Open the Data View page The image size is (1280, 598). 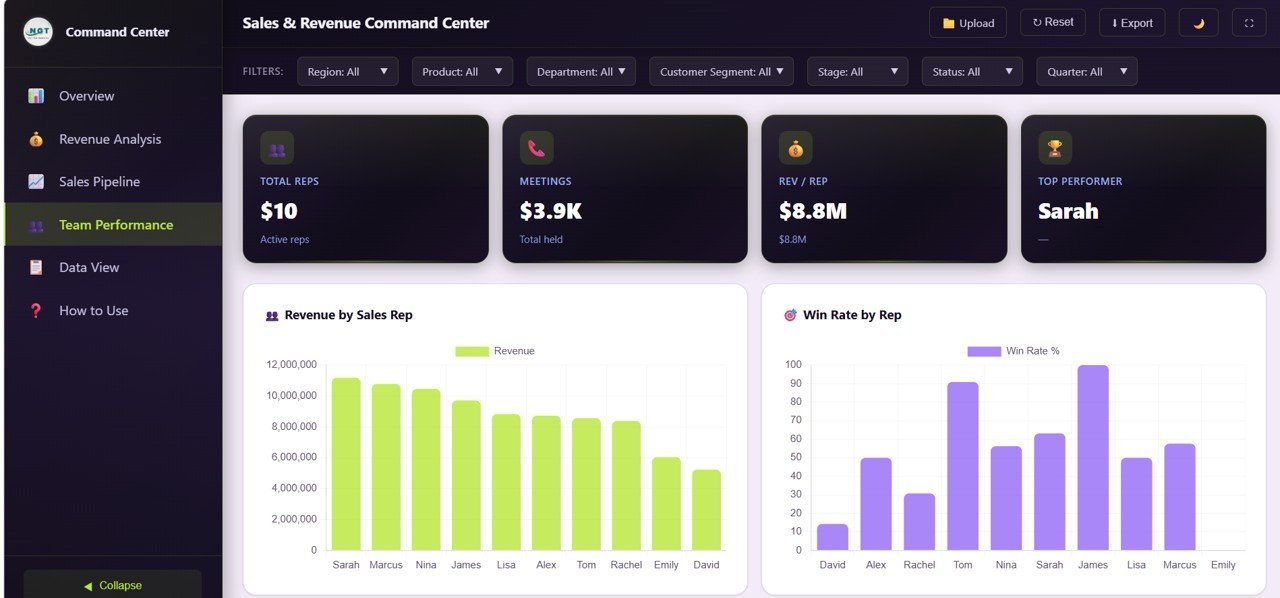pyautogui.click(x=89, y=267)
